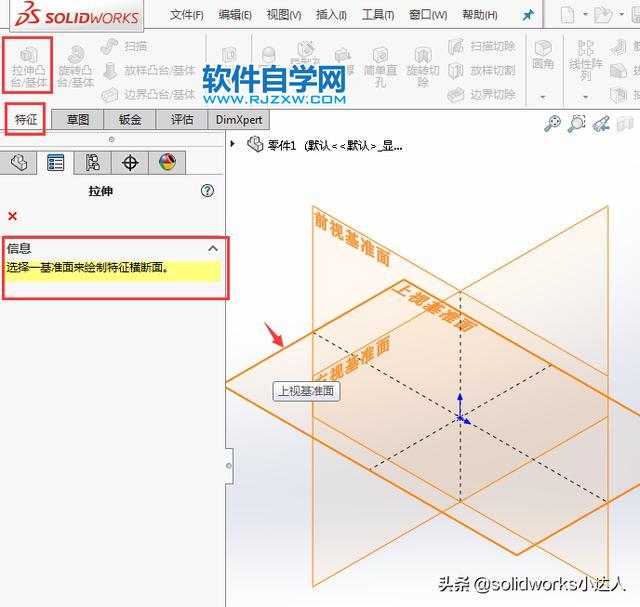This screenshot has height=607, width=640.
Task: Click the Simple Hole (简单直孔) tool
Action: (x=380, y=67)
